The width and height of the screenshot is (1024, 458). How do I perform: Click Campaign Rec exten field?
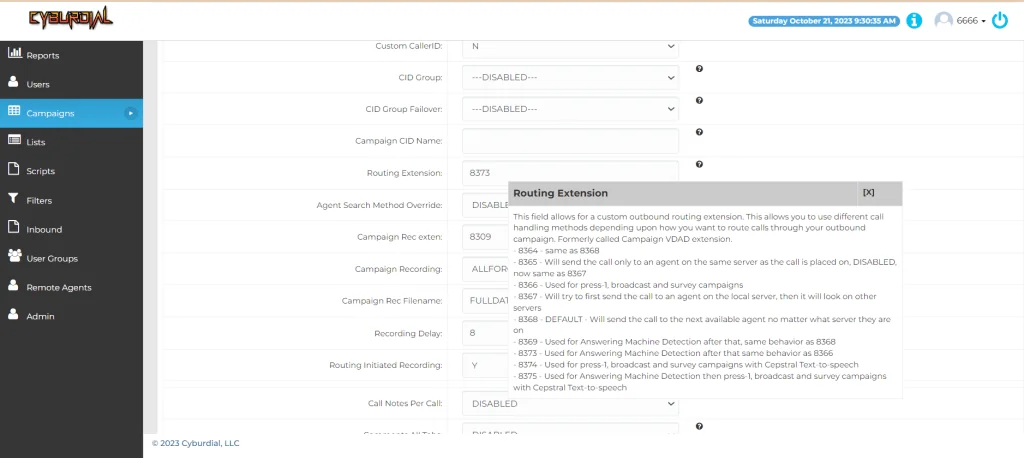coord(485,237)
